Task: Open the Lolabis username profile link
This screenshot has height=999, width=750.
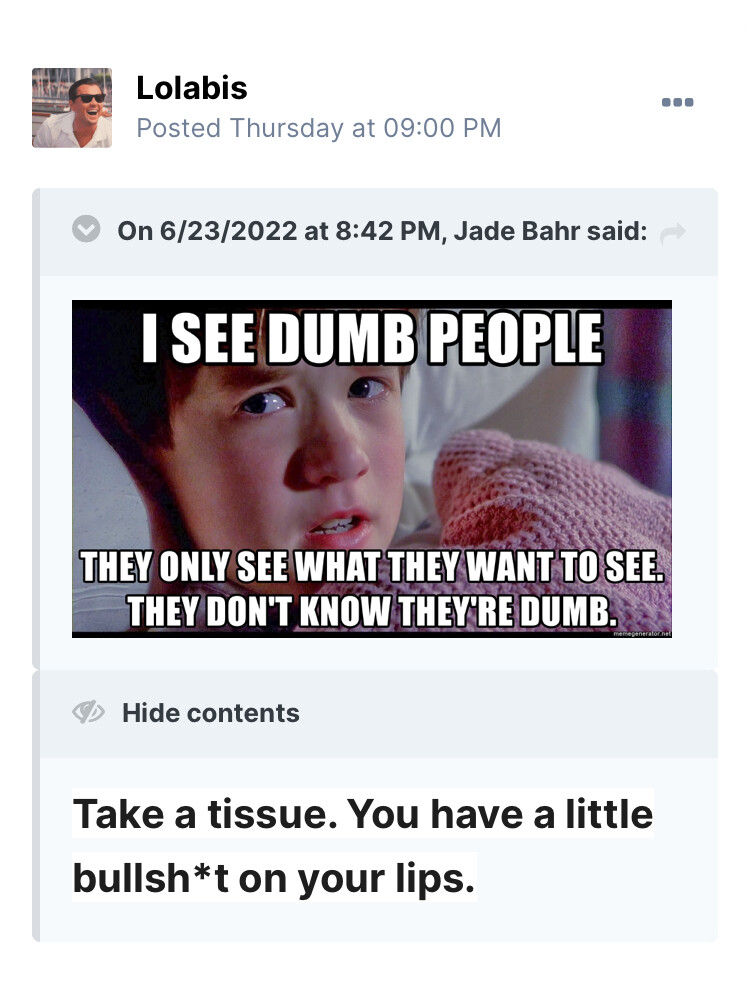Action: pyautogui.click(x=192, y=88)
